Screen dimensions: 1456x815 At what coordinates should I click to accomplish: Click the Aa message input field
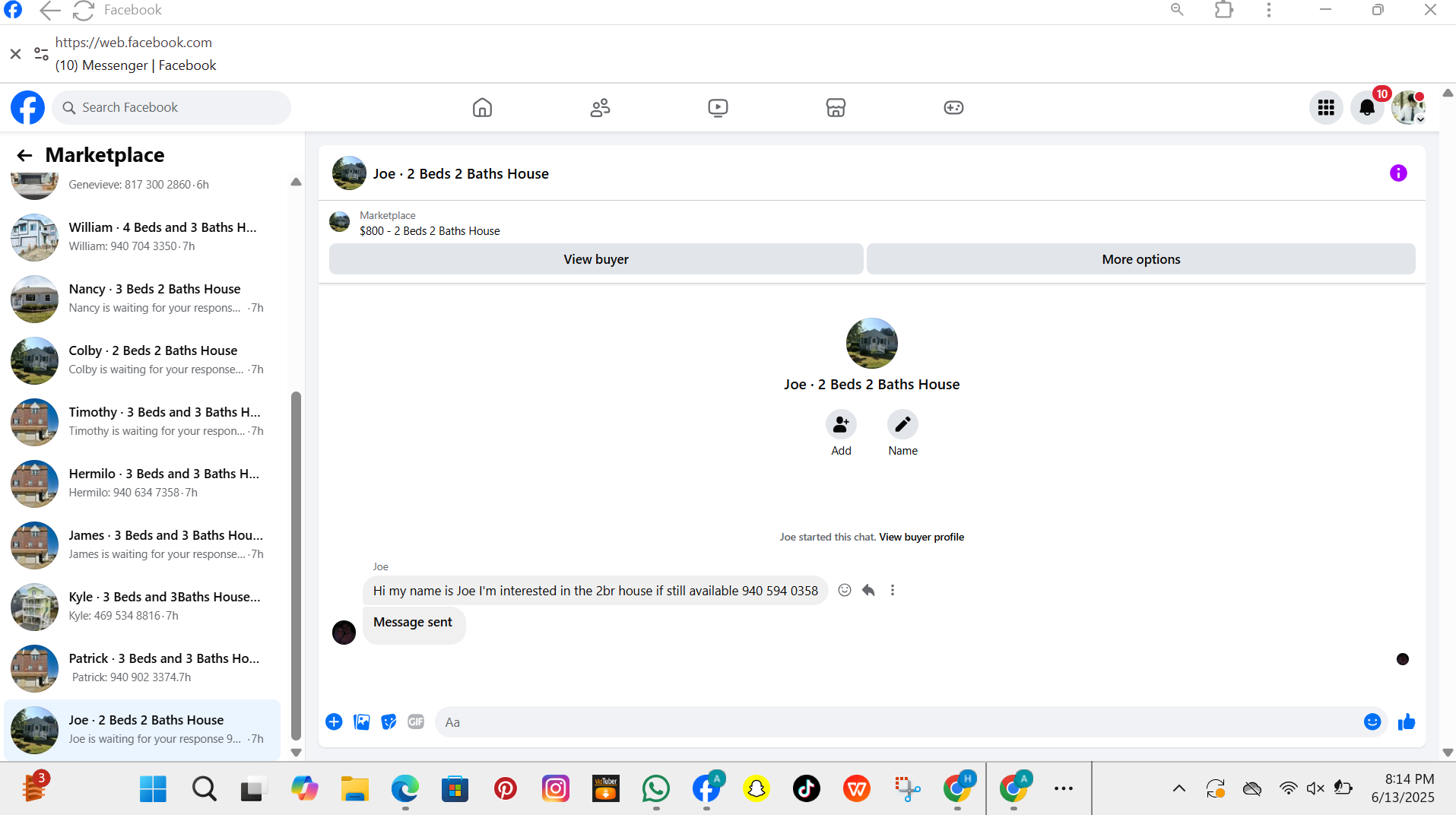tap(897, 722)
